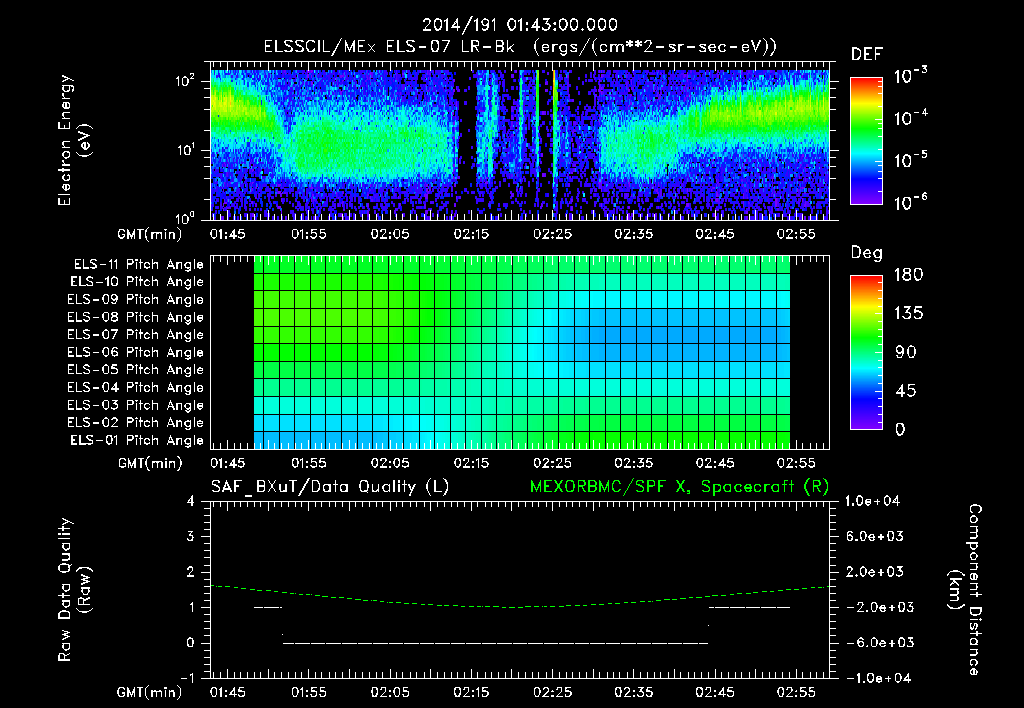
Task: Click the 02:45 tick label on the bottom panel
Action: click(x=714, y=692)
